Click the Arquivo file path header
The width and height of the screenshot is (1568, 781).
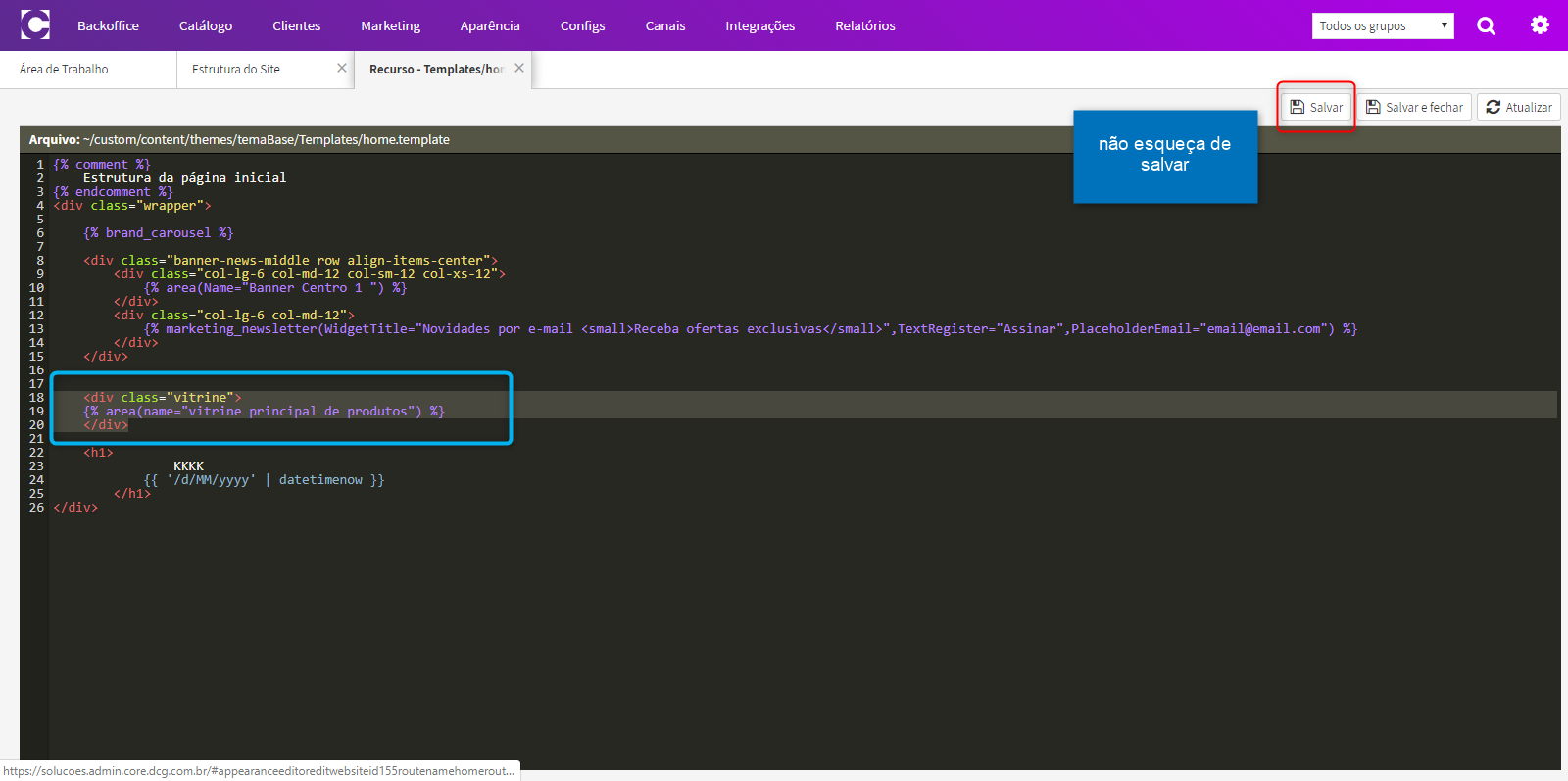239,140
